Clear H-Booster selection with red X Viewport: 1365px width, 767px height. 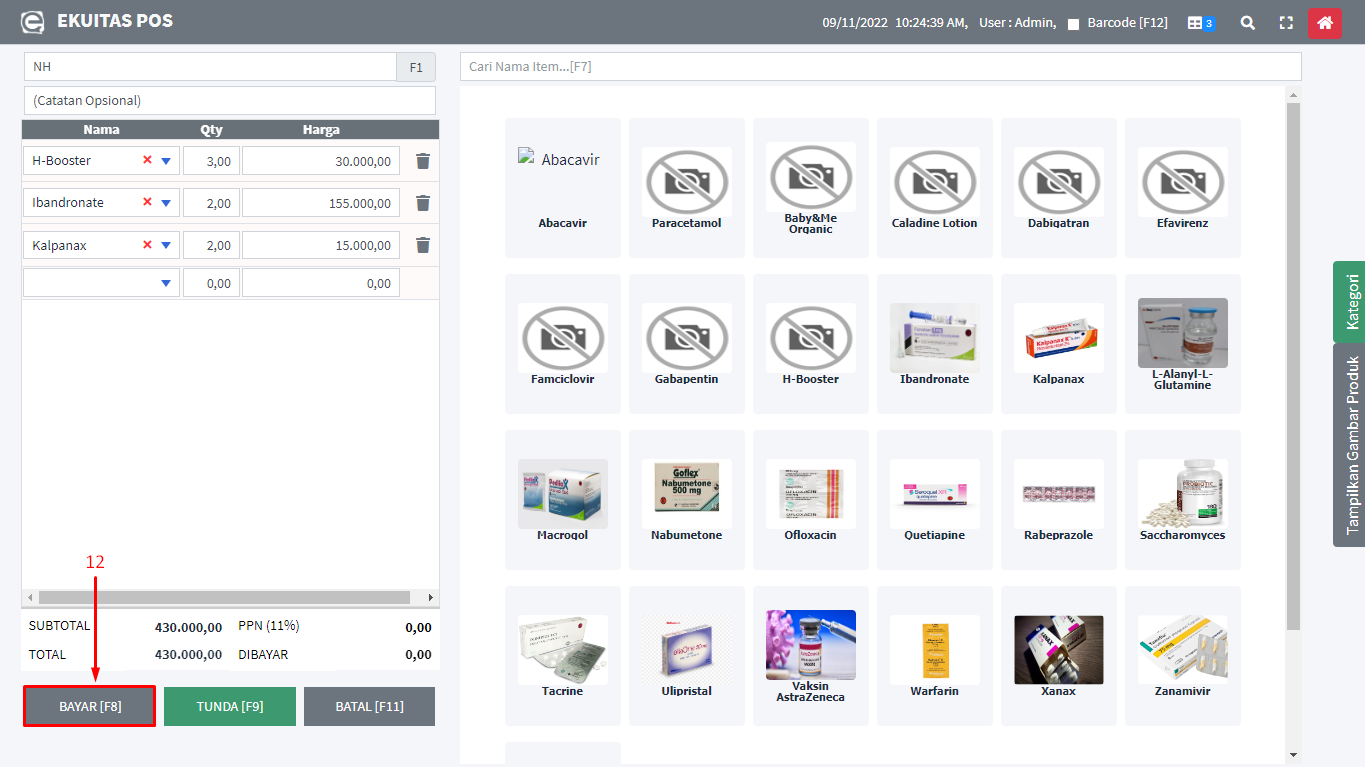[148, 160]
